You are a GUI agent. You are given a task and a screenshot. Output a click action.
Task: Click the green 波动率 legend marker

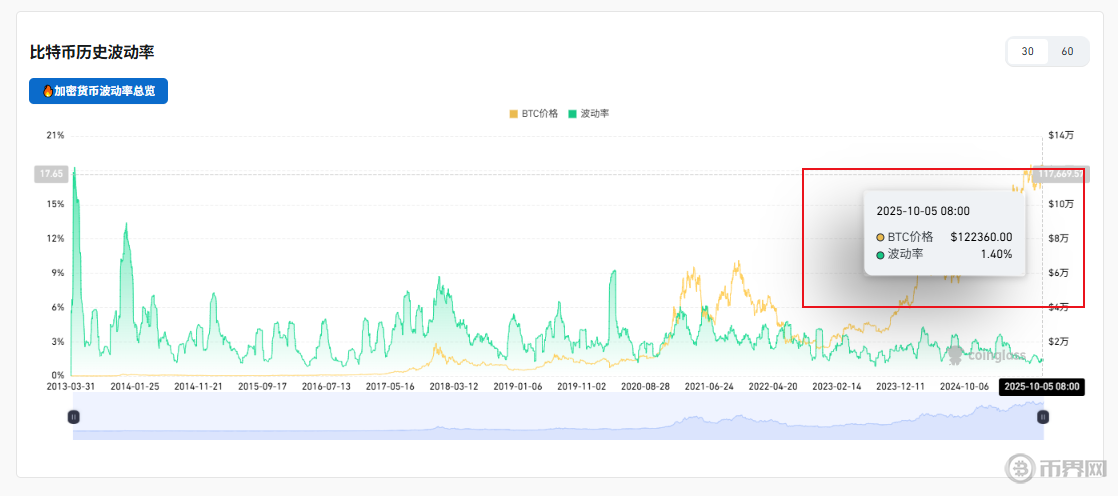coord(572,114)
